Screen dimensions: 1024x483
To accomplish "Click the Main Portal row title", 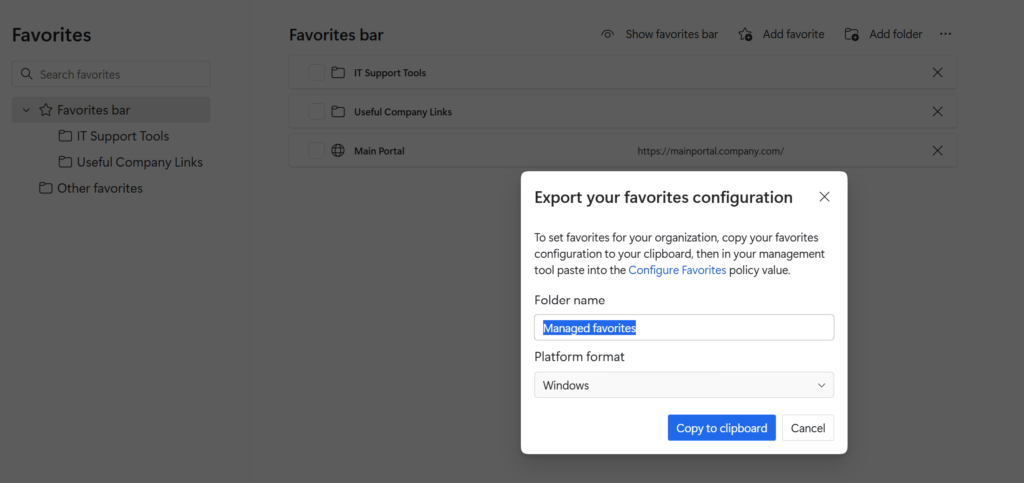I will (379, 151).
